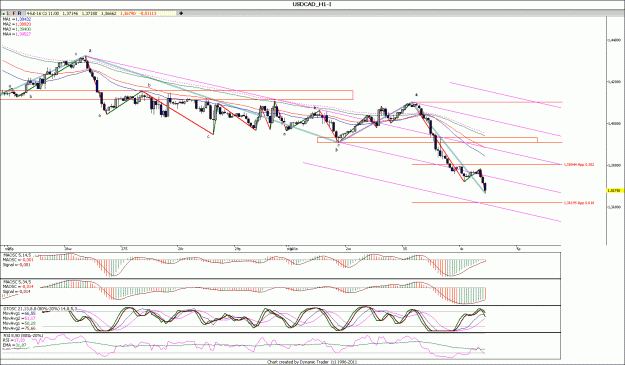Click the USDCAD chart title

(x=312, y=4)
